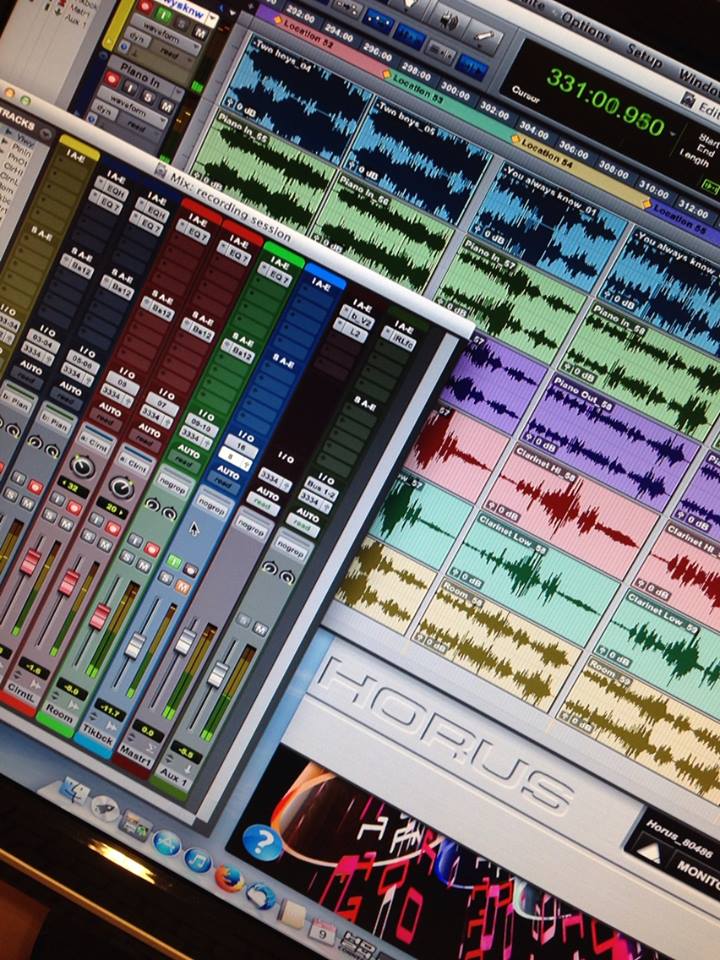Click the Aux 1 strip right pan knob
The image size is (720, 960).
pos(287,576)
